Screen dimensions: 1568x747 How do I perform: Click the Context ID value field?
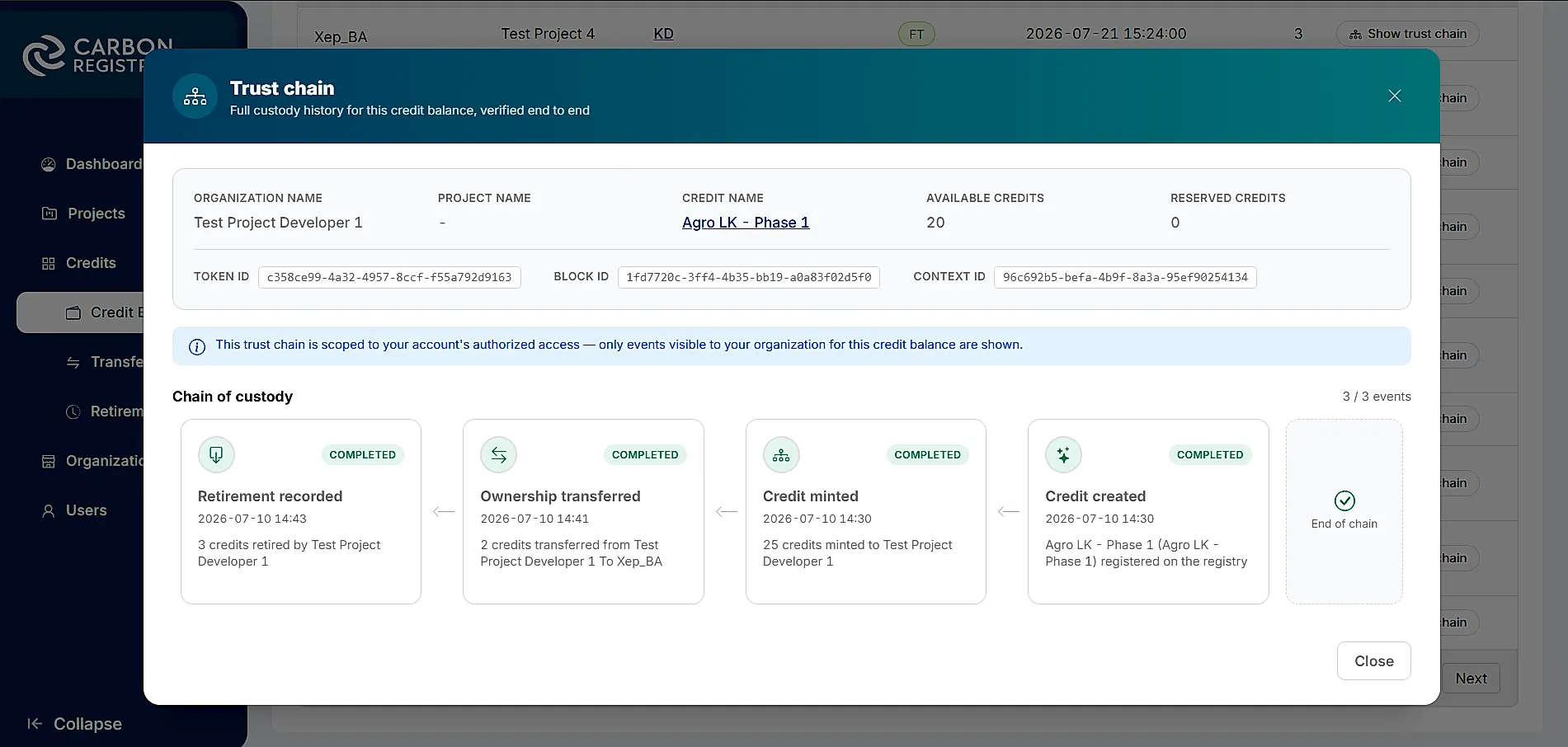coord(1125,277)
